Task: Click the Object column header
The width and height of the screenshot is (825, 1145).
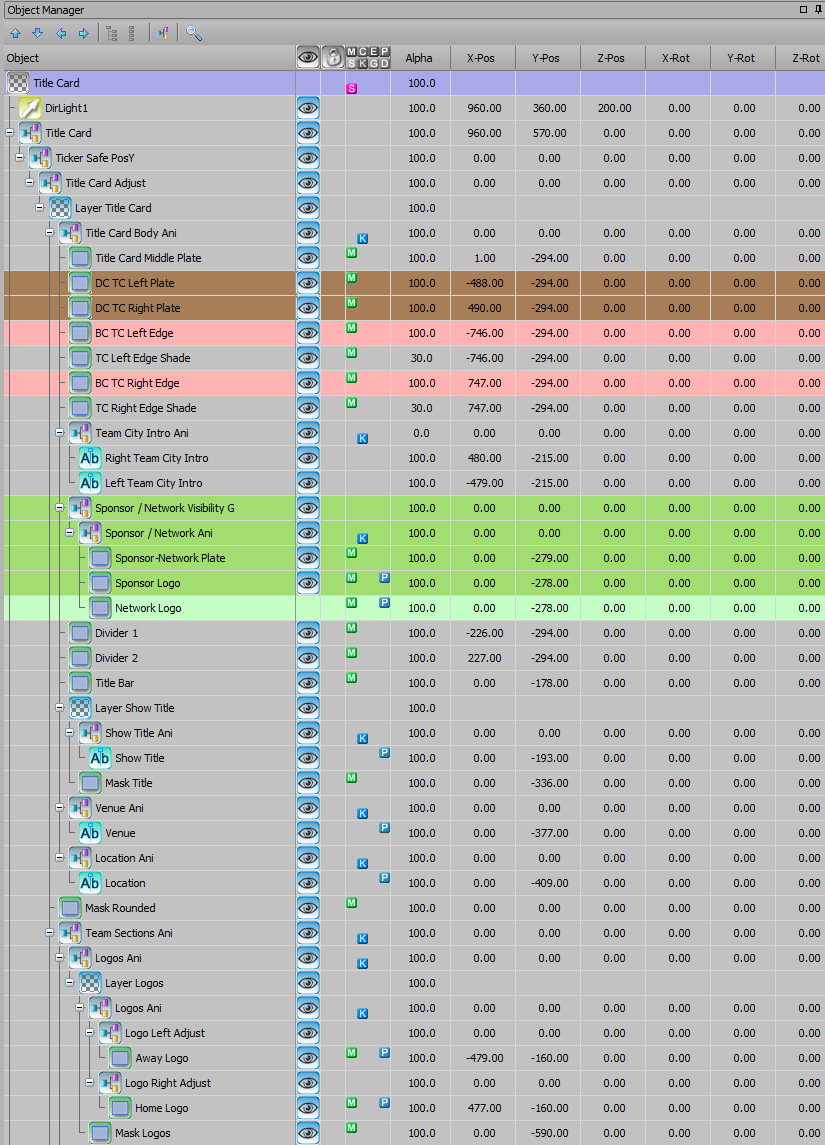Action: pyautogui.click(x=149, y=58)
